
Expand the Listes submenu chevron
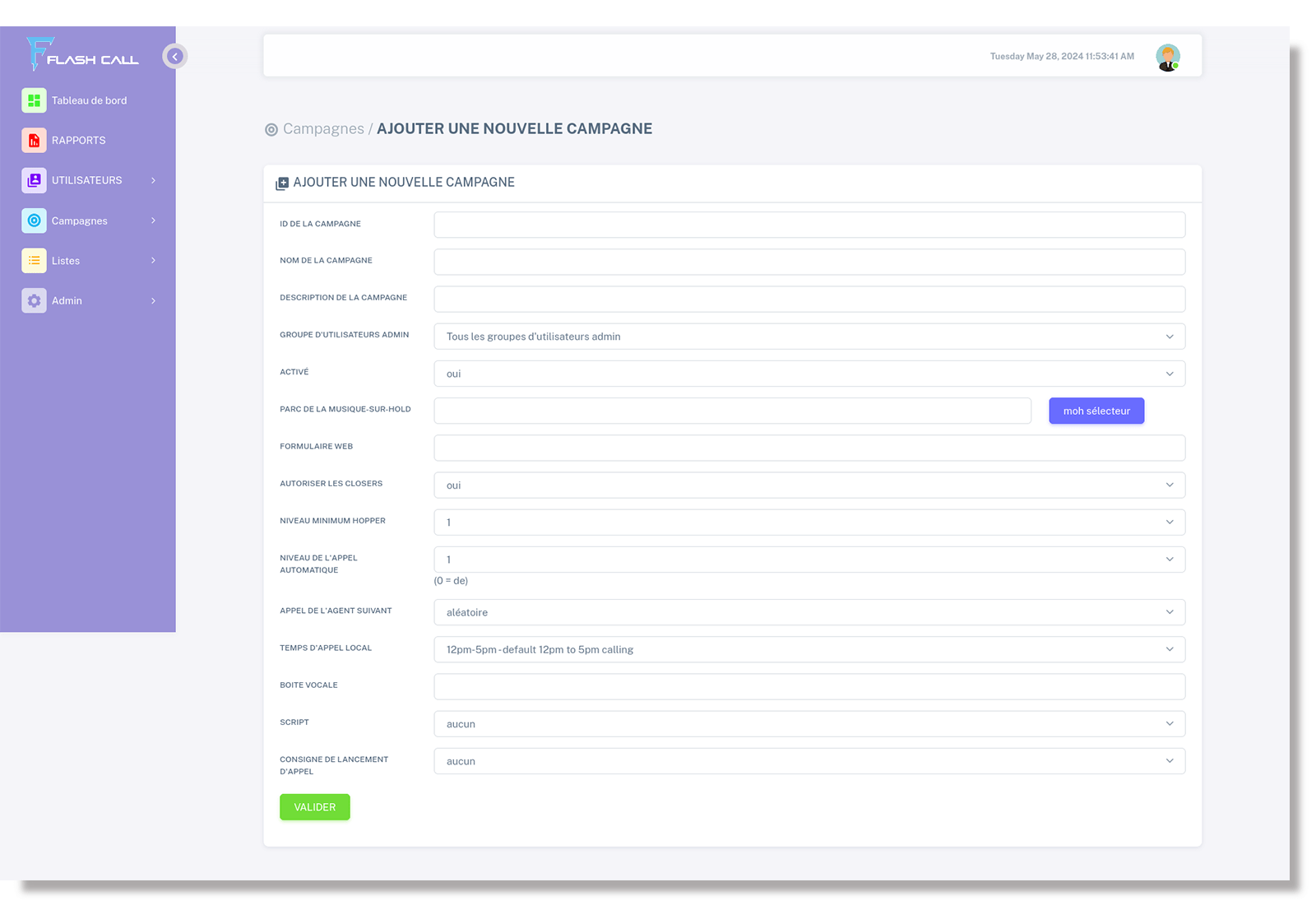(153, 261)
